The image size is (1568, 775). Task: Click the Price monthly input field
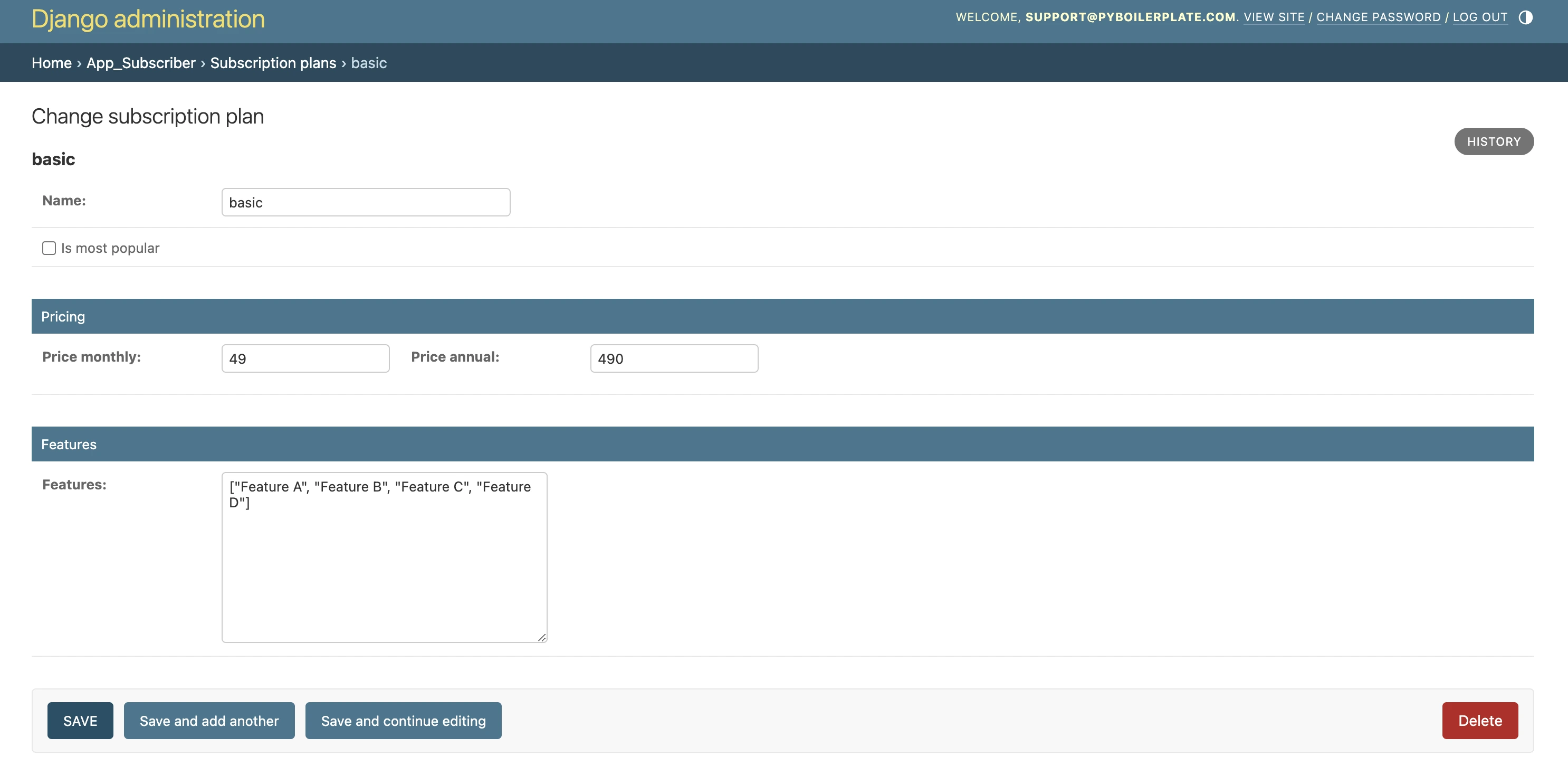click(304, 358)
